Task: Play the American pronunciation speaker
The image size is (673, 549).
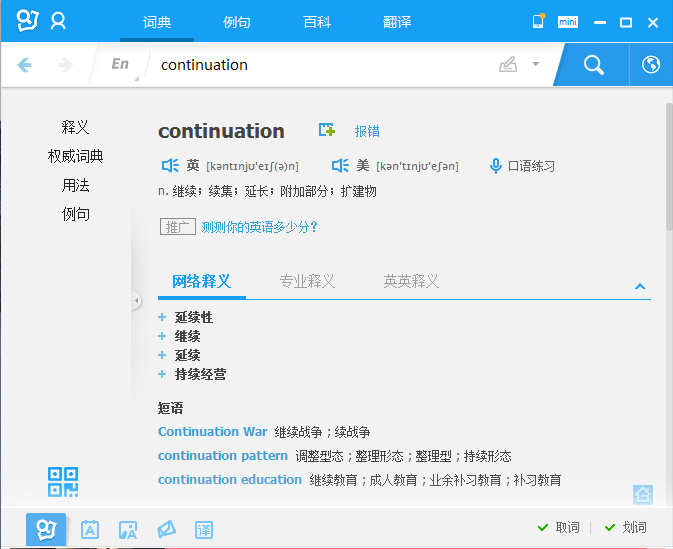Action: coord(340,165)
